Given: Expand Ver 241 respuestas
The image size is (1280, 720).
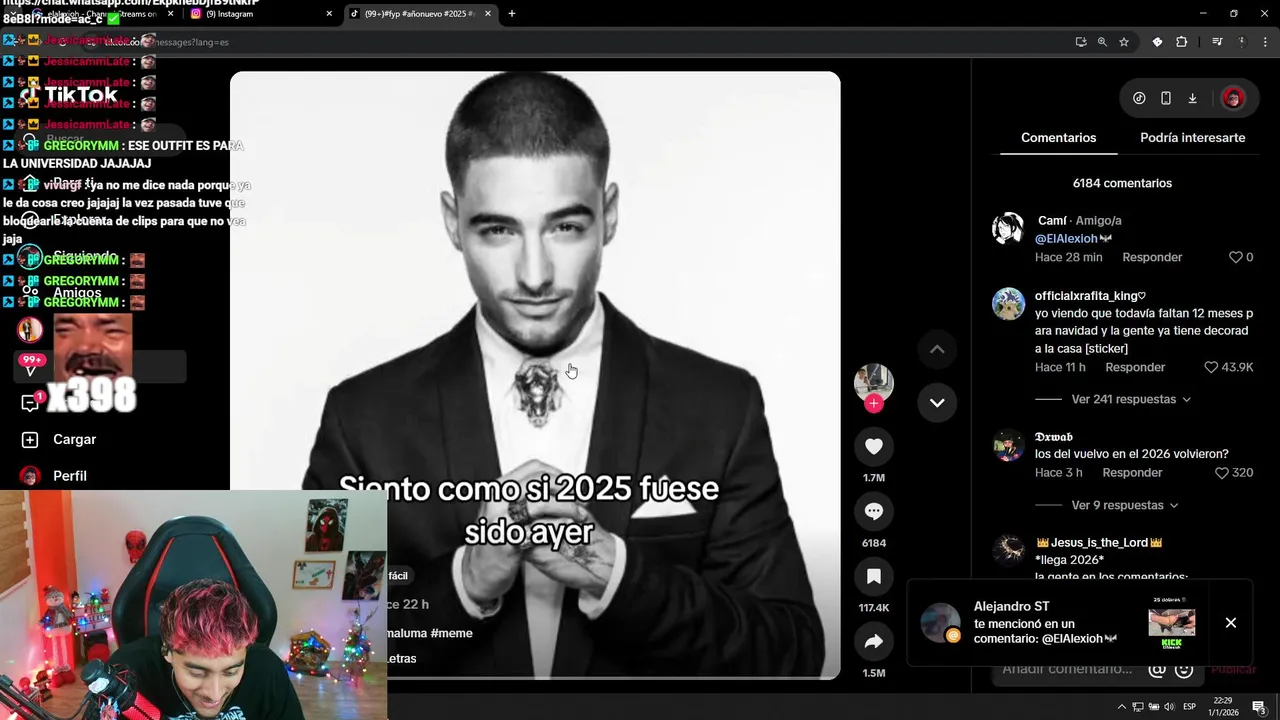Looking at the screenshot, I should pos(1131,399).
